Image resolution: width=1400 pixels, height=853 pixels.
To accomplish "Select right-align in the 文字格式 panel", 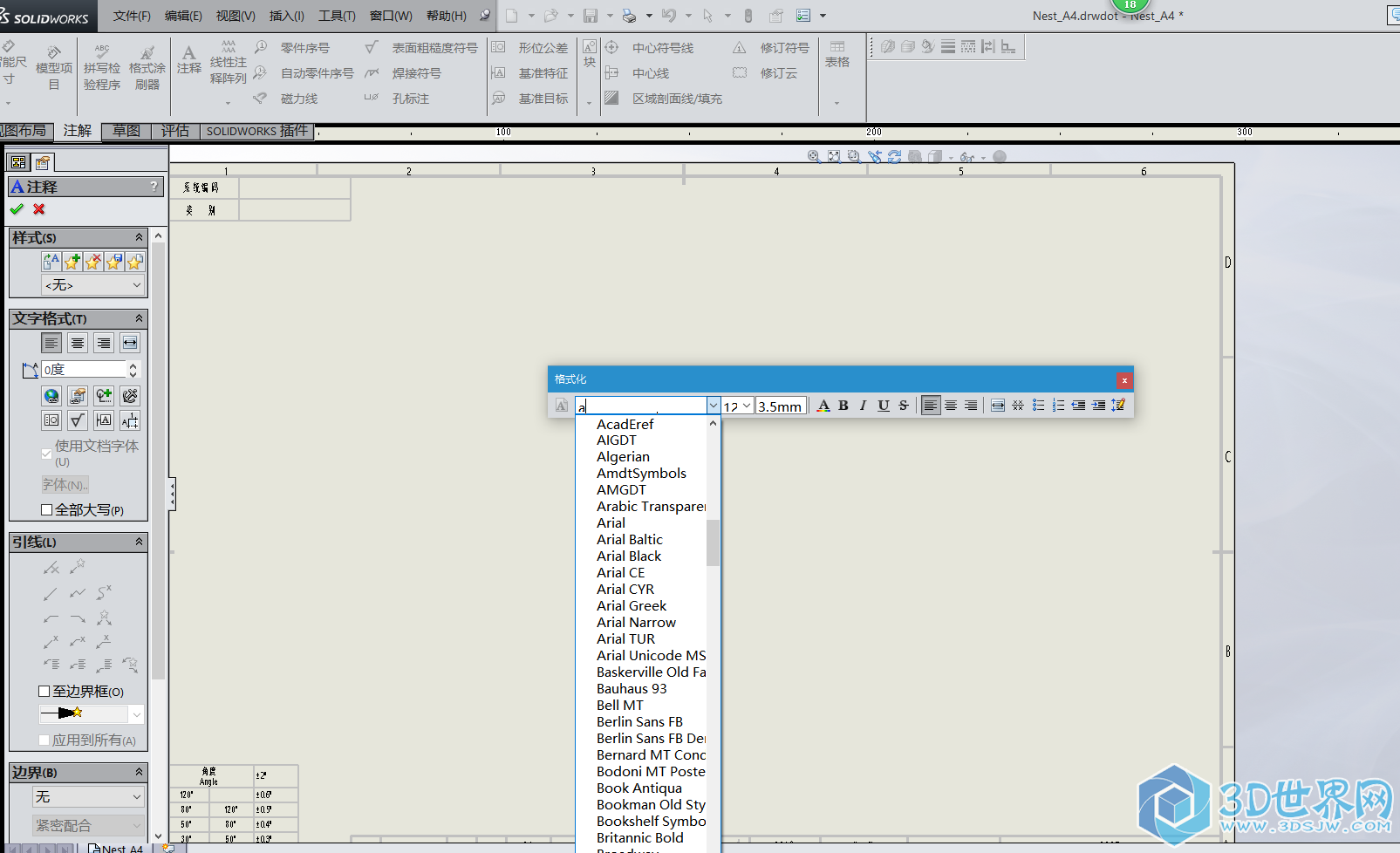I will click(104, 343).
